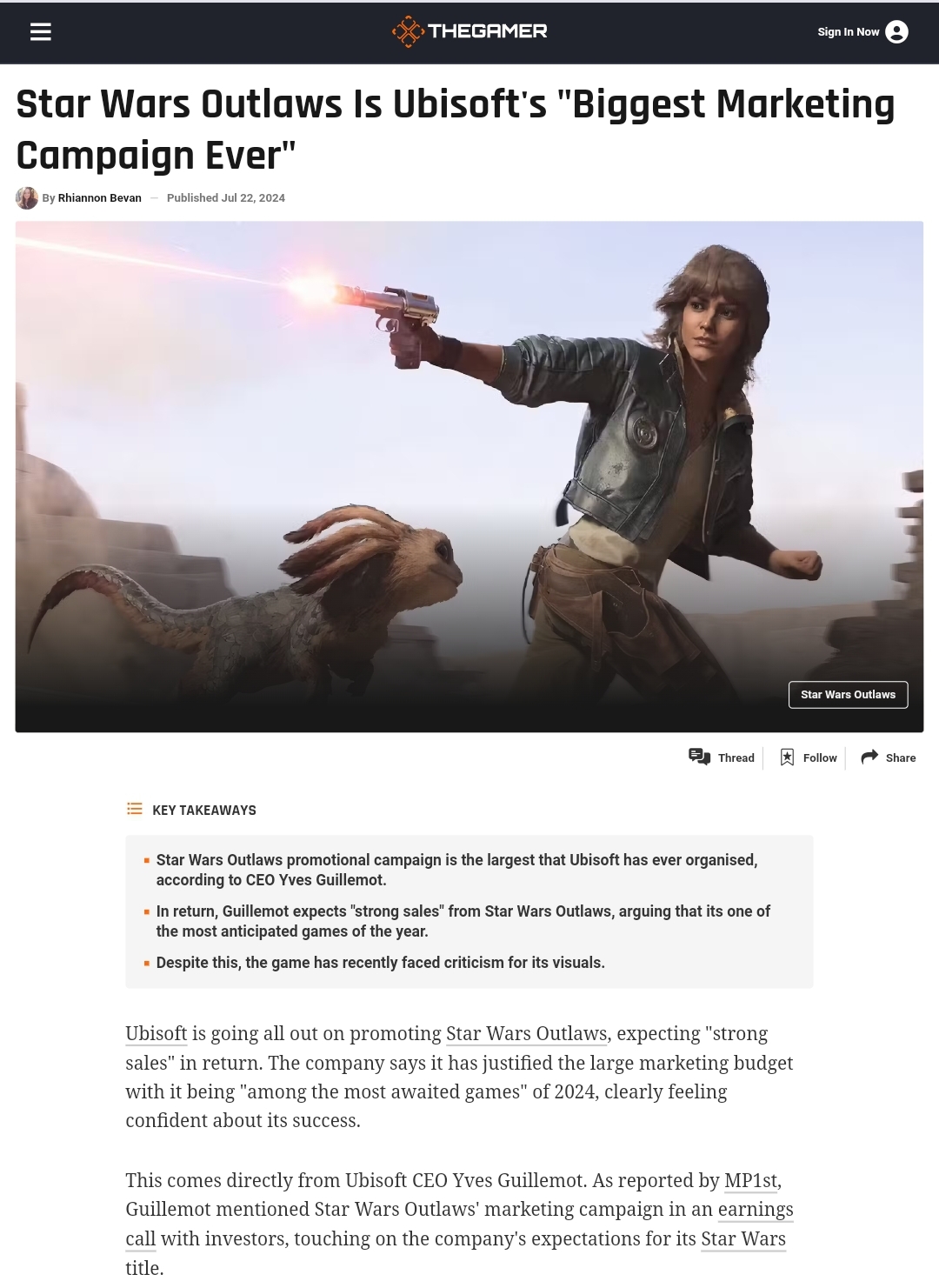This screenshot has height=1288, width=939.
Task: Click Sign In Now
Action: click(849, 32)
